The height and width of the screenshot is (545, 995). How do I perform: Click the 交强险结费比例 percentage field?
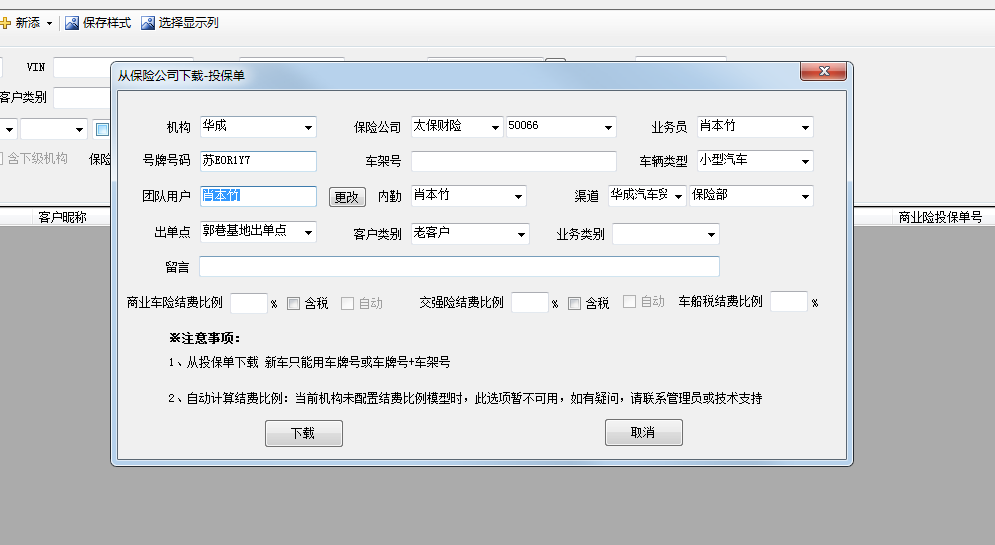pyautogui.click(x=530, y=302)
